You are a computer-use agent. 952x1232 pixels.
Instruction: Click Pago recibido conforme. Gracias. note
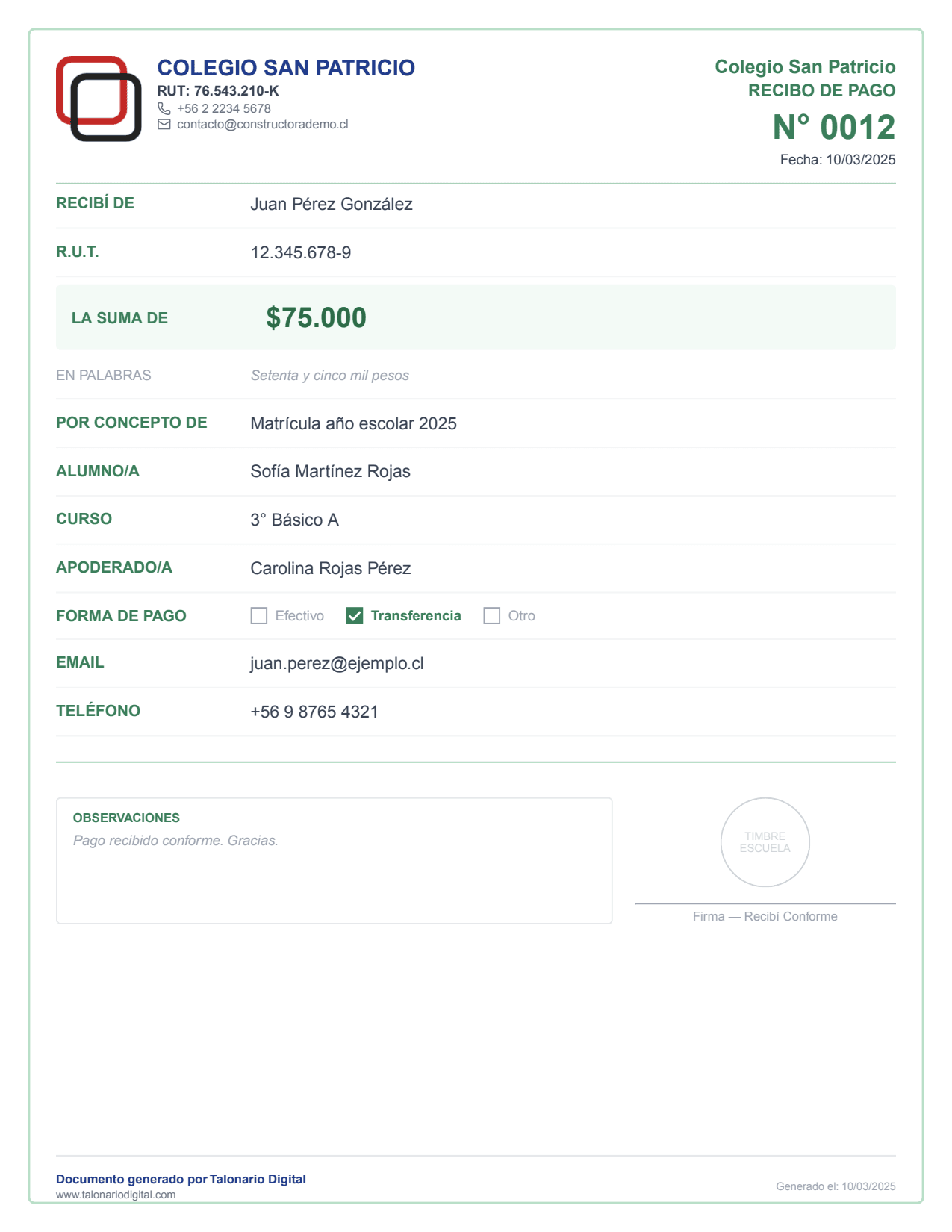point(175,841)
